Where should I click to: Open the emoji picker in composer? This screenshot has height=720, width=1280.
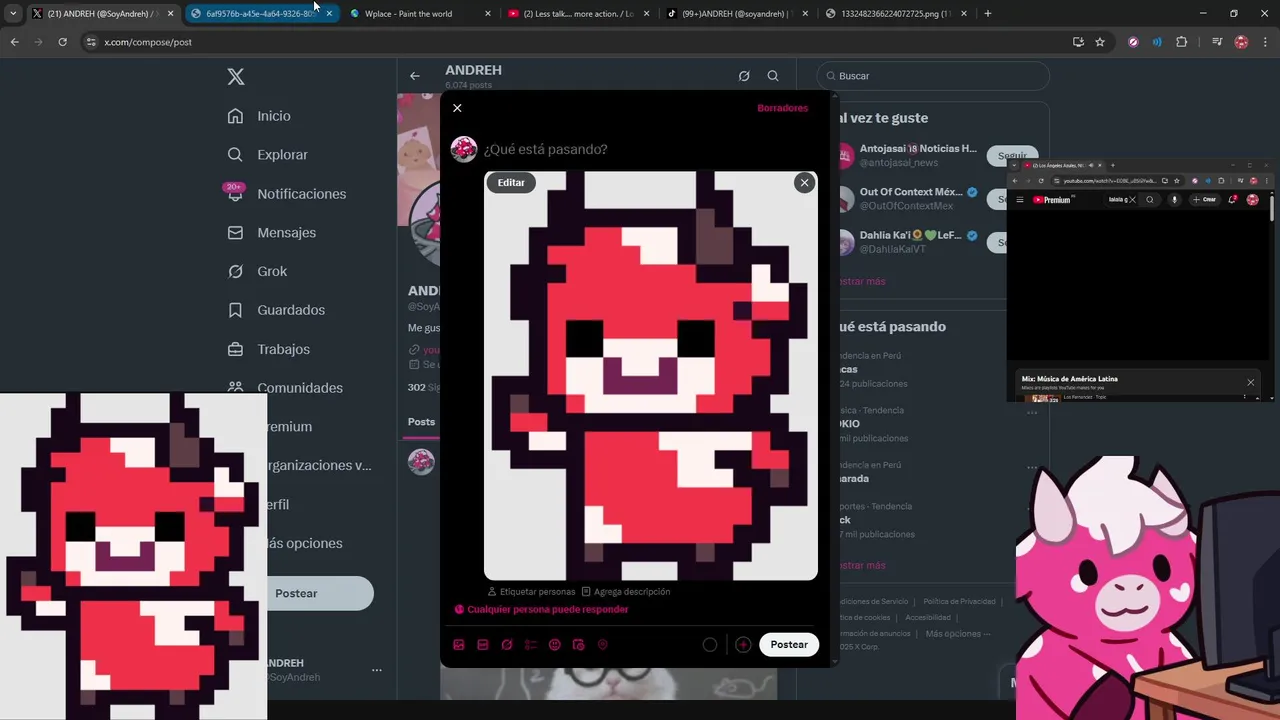(555, 645)
